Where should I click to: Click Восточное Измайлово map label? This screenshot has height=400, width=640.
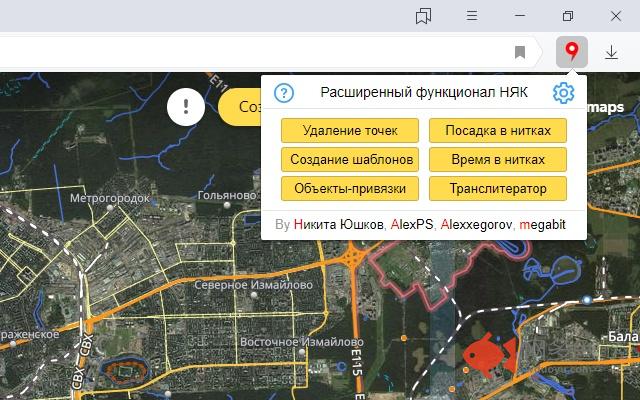pyautogui.click(x=302, y=342)
